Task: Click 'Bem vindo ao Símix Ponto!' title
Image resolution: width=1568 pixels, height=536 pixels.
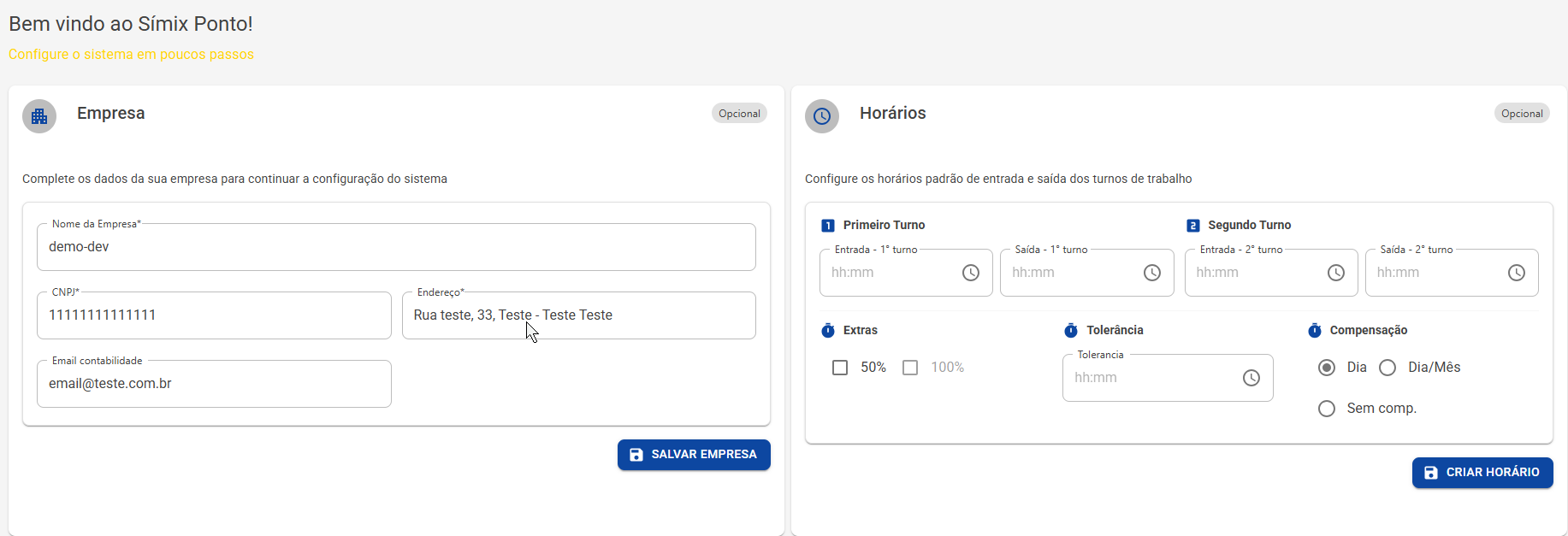Action: [x=131, y=24]
